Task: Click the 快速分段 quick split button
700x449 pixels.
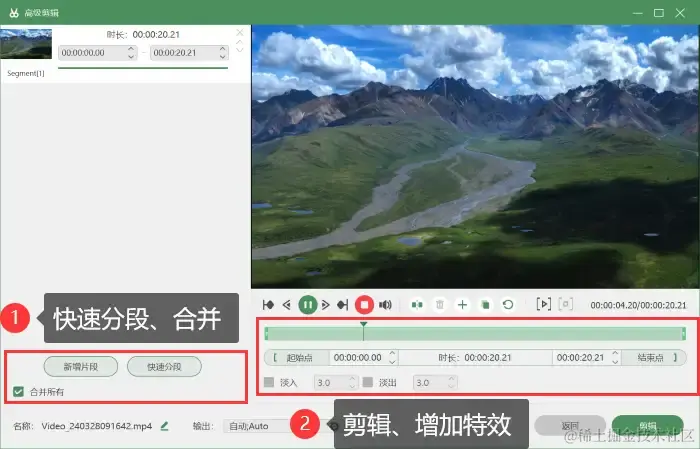Action: pyautogui.click(x=164, y=367)
